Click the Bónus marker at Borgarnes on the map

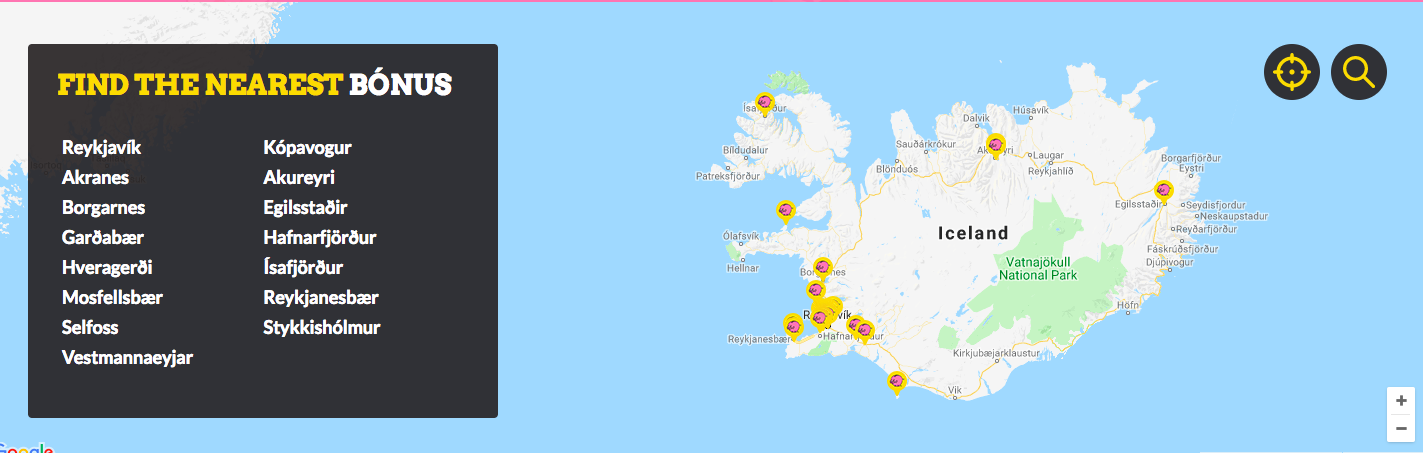coord(822,267)
